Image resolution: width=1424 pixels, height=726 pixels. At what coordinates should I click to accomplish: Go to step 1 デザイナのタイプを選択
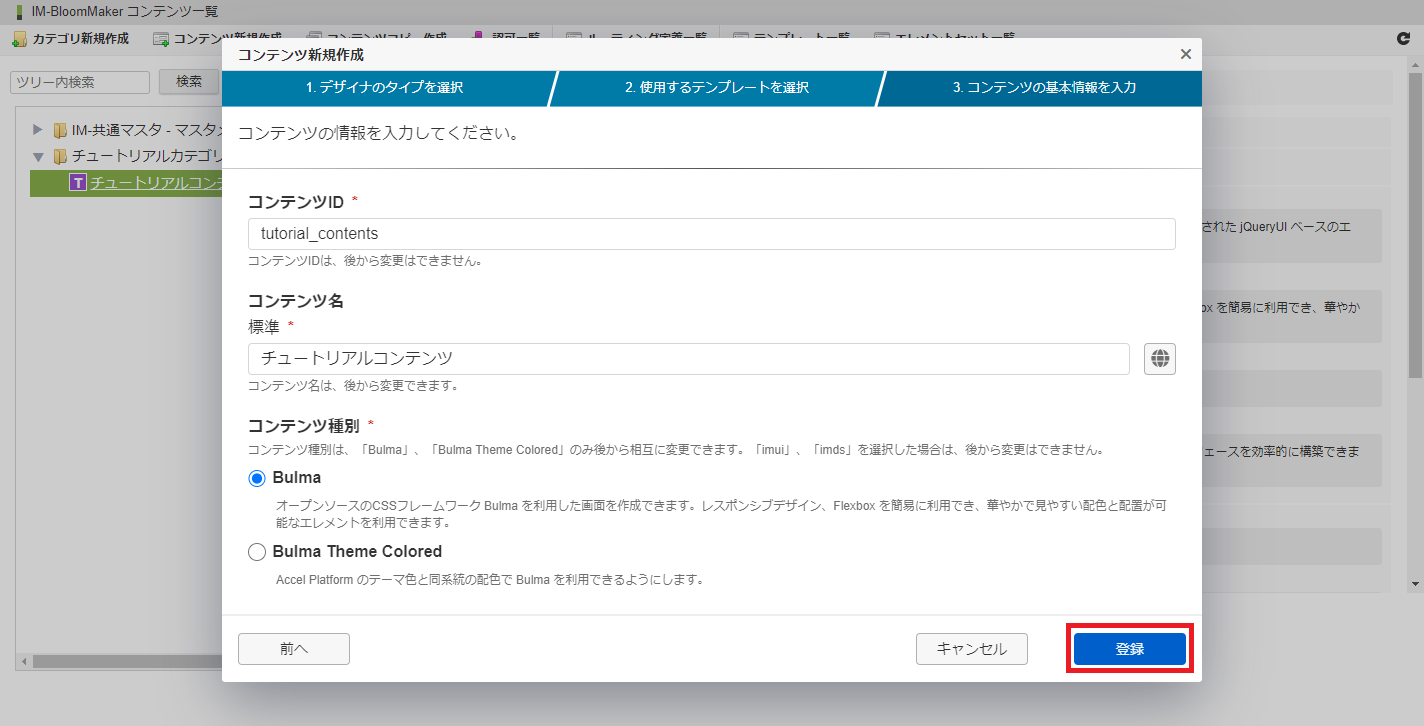pos(385,88)
